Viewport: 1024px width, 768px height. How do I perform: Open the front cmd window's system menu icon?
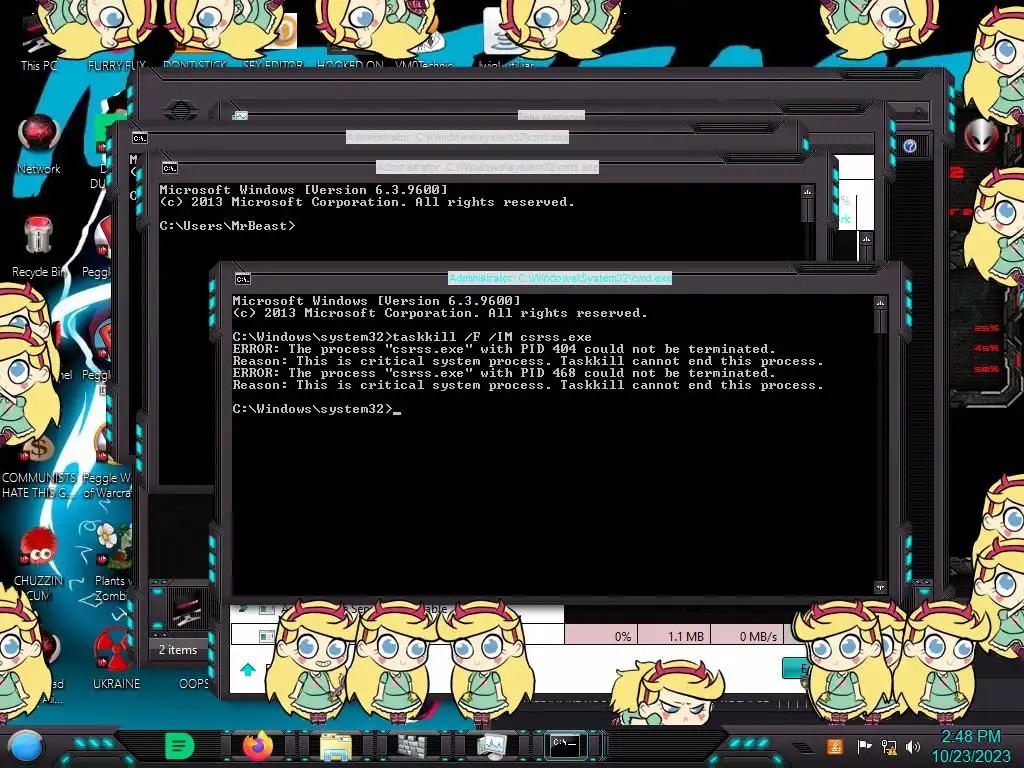click(x=242, y=279)
